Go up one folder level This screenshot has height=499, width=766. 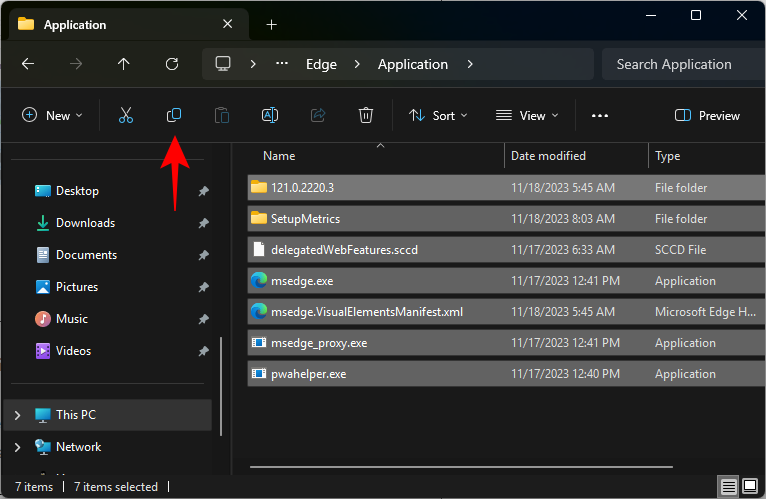124,64
